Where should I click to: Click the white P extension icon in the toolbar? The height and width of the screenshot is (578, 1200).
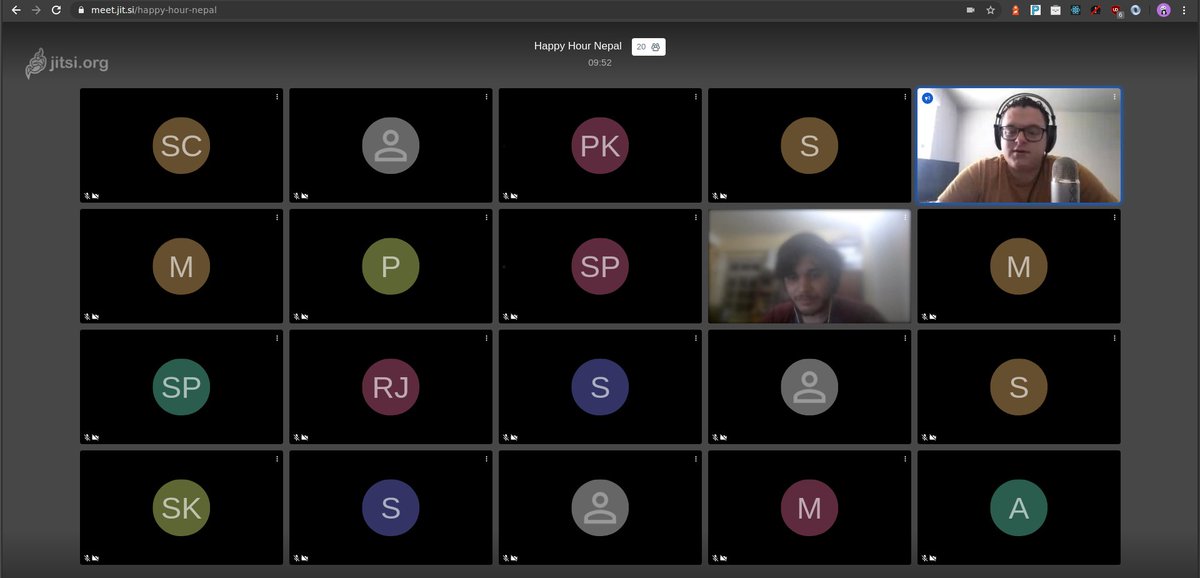tap(1034, 10)
